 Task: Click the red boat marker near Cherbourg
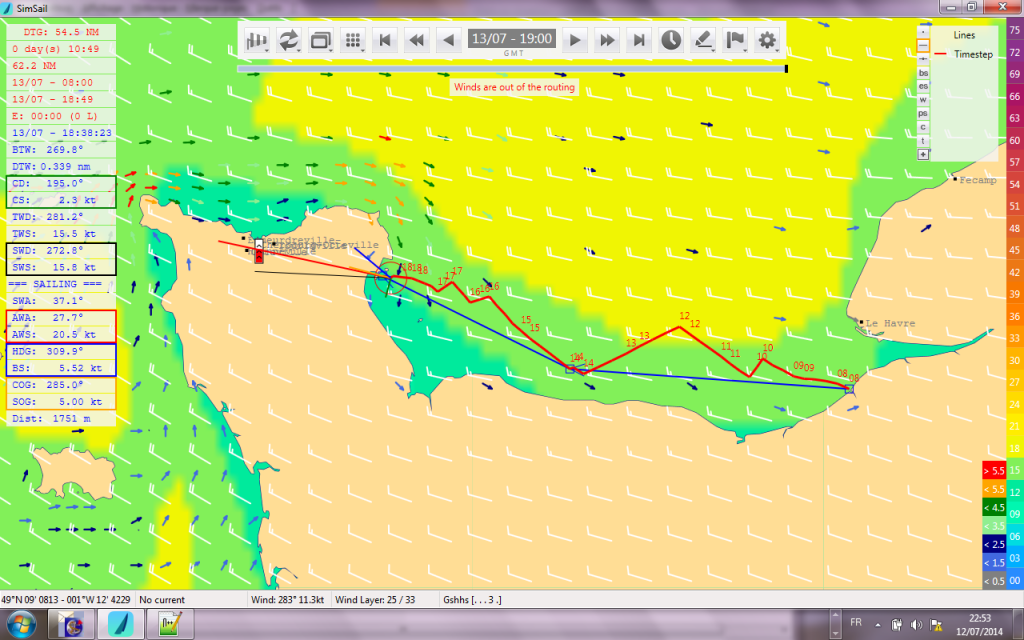259,251
